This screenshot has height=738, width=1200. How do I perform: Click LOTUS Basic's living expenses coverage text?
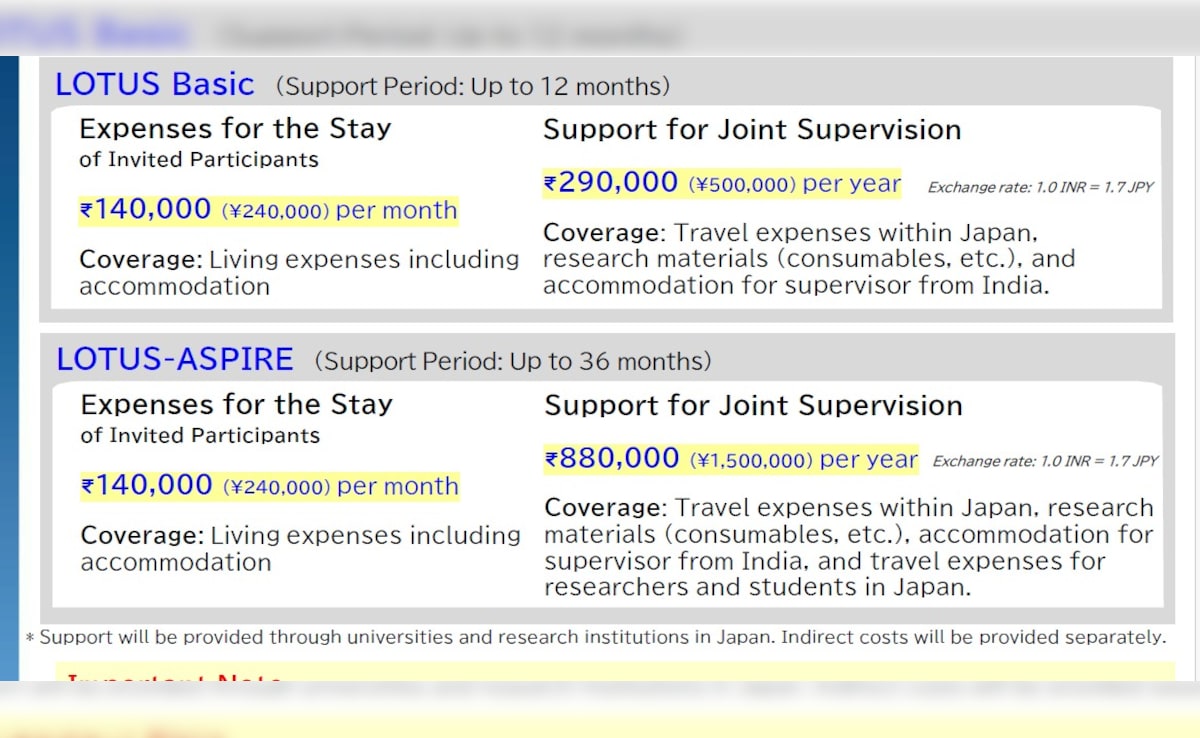click(x=298, y=273)
